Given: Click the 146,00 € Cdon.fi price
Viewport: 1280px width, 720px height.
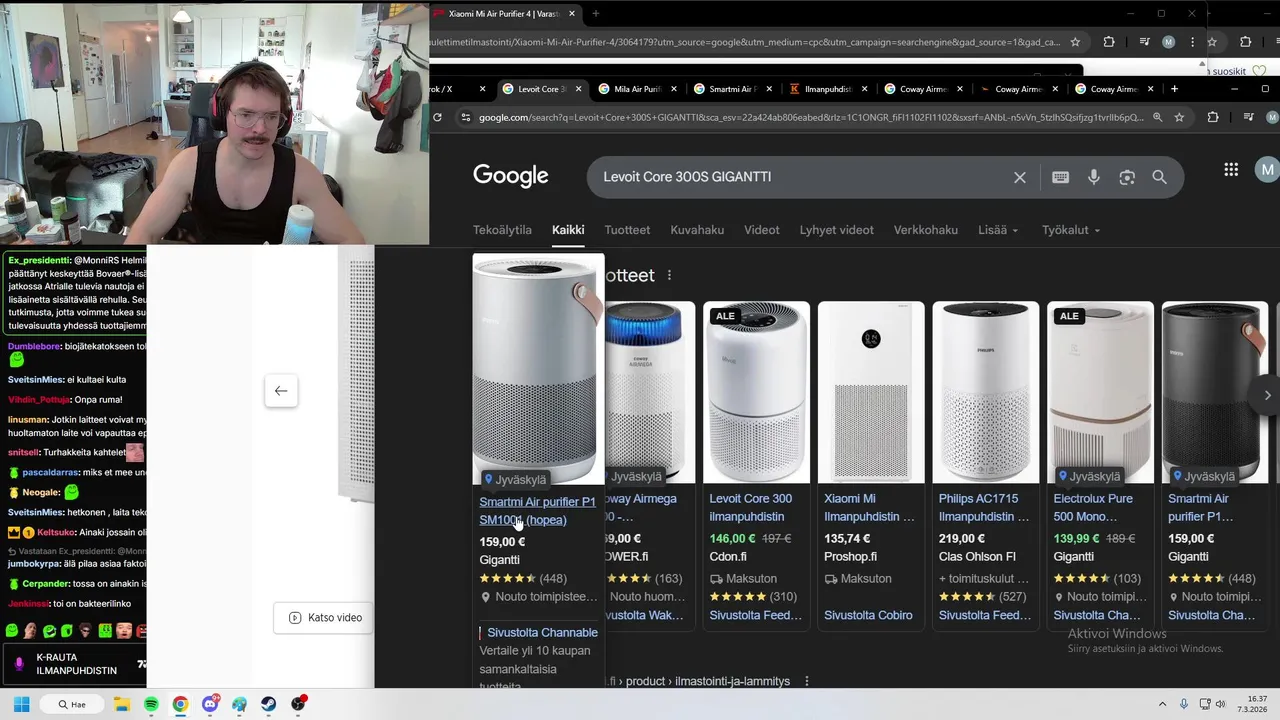Looking at the screenshot, I should (732, 538).
